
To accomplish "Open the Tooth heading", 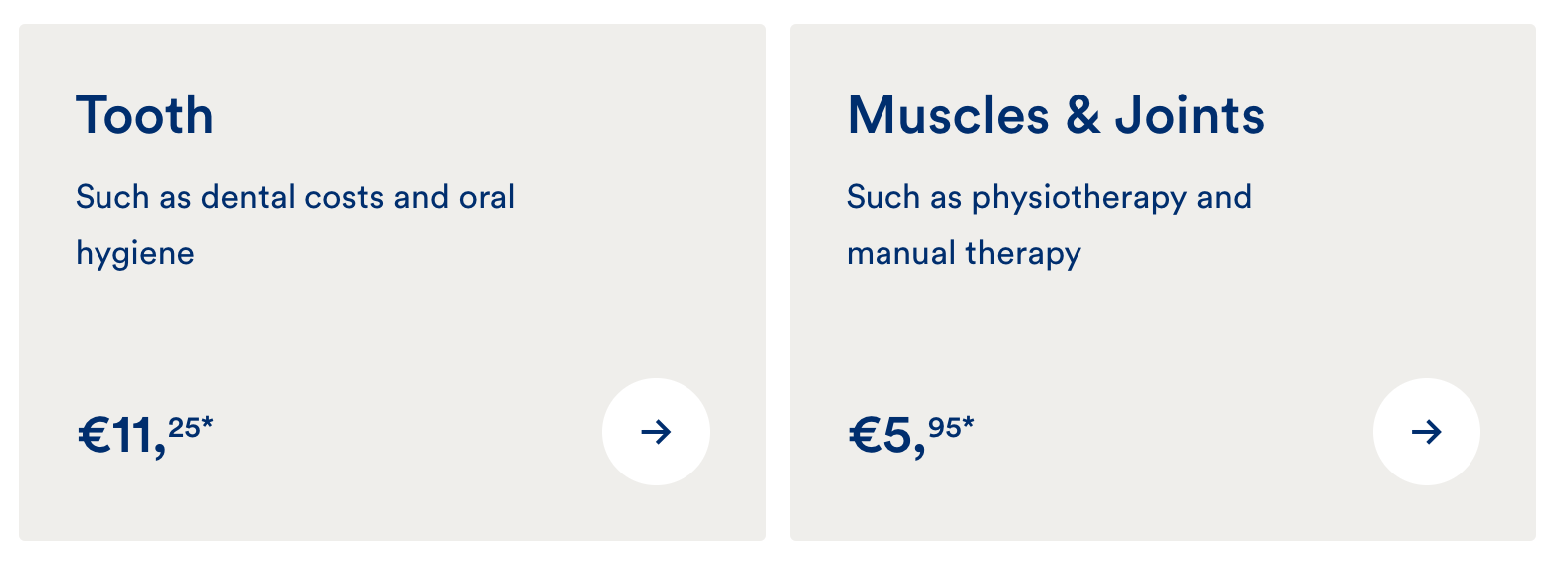I will coord(144,115).
